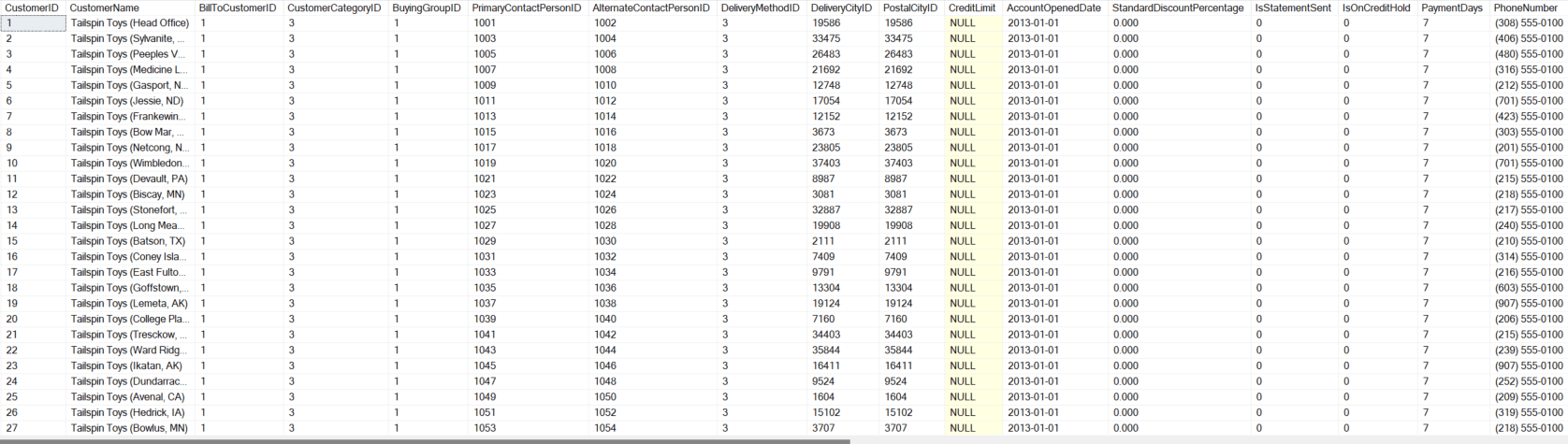Select the CustomerName column header
The width and height of the screenshot is (1568, 444).
pyautogui.click(x=131, y=7)
